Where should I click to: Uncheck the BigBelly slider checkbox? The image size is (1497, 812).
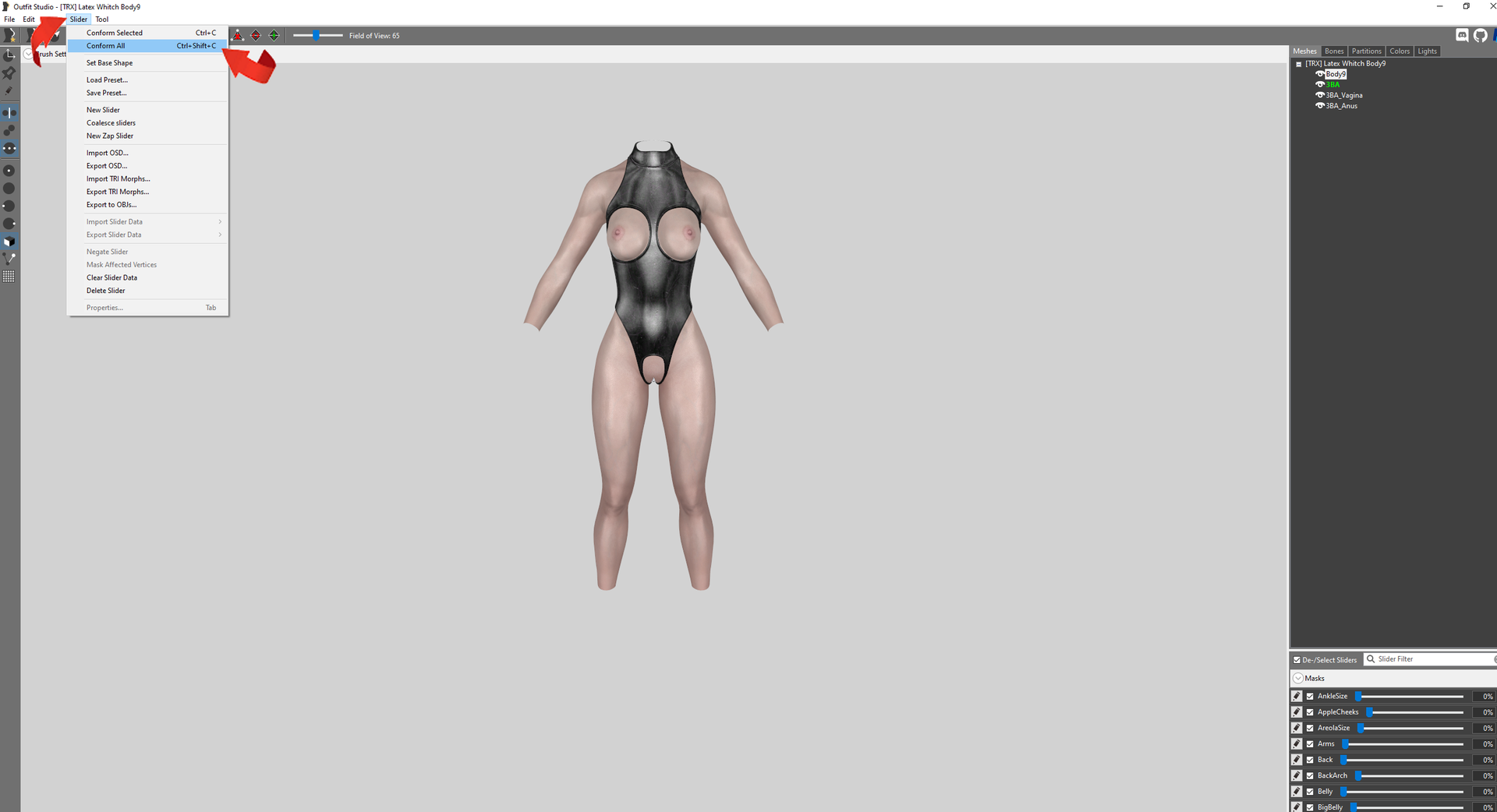[1310, 807]
